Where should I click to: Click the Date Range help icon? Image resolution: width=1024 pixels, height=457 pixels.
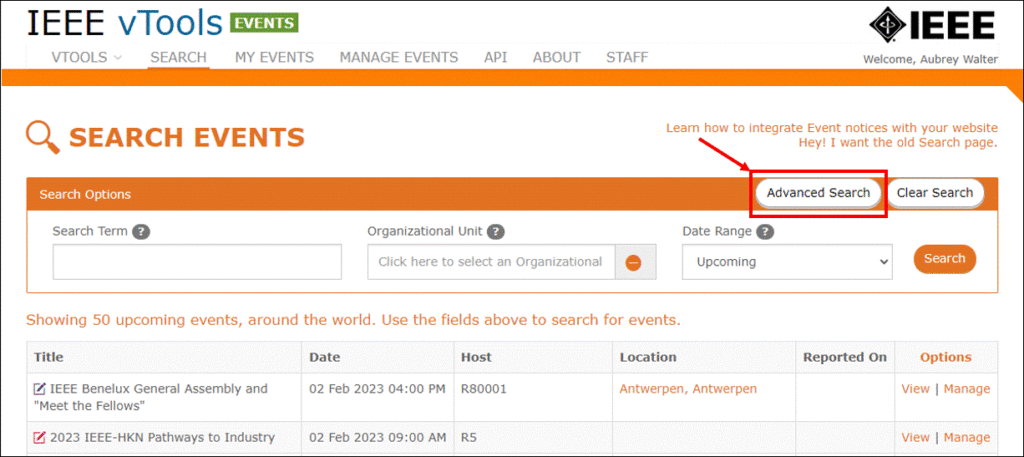tap(765, 231)
